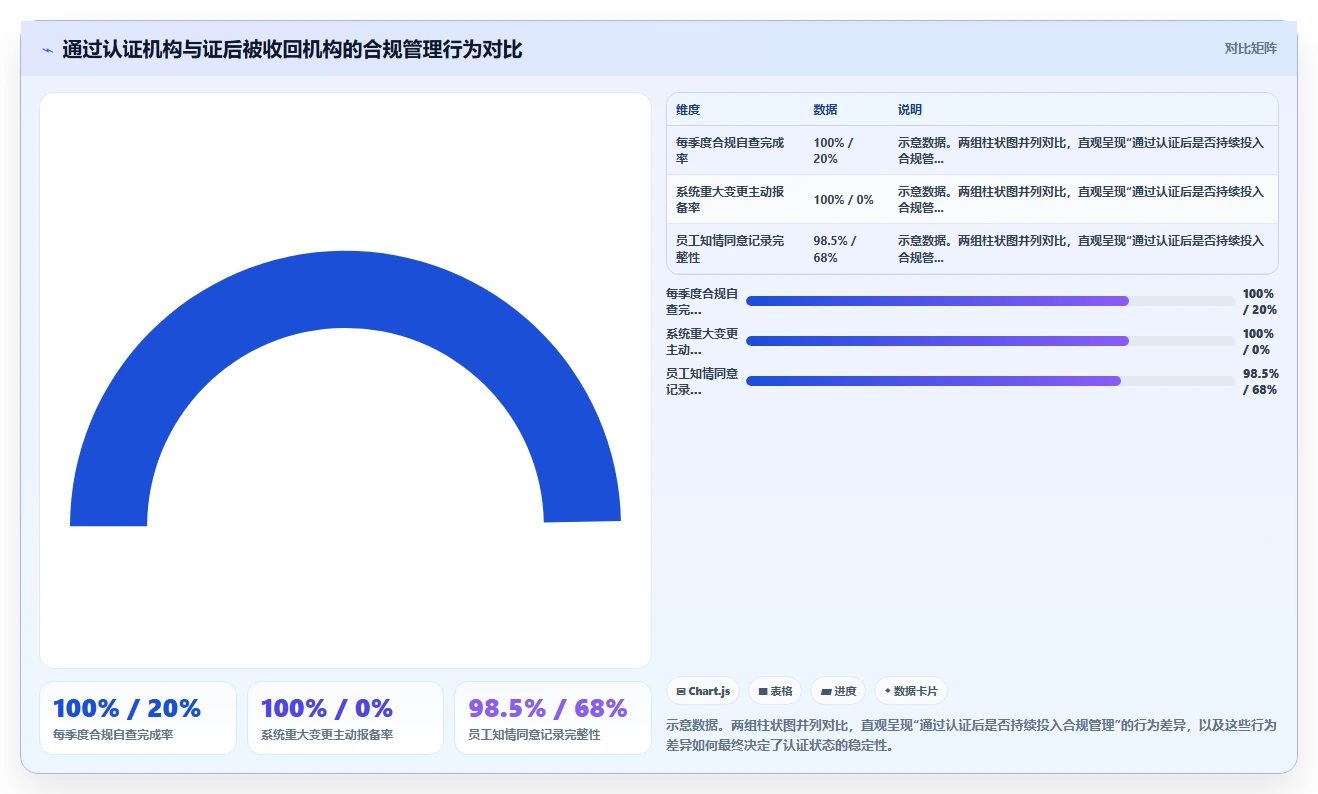1318x794 pixels.
Task: Click the 员工知情同意 progress bar
Action: (x=990, y=381)
